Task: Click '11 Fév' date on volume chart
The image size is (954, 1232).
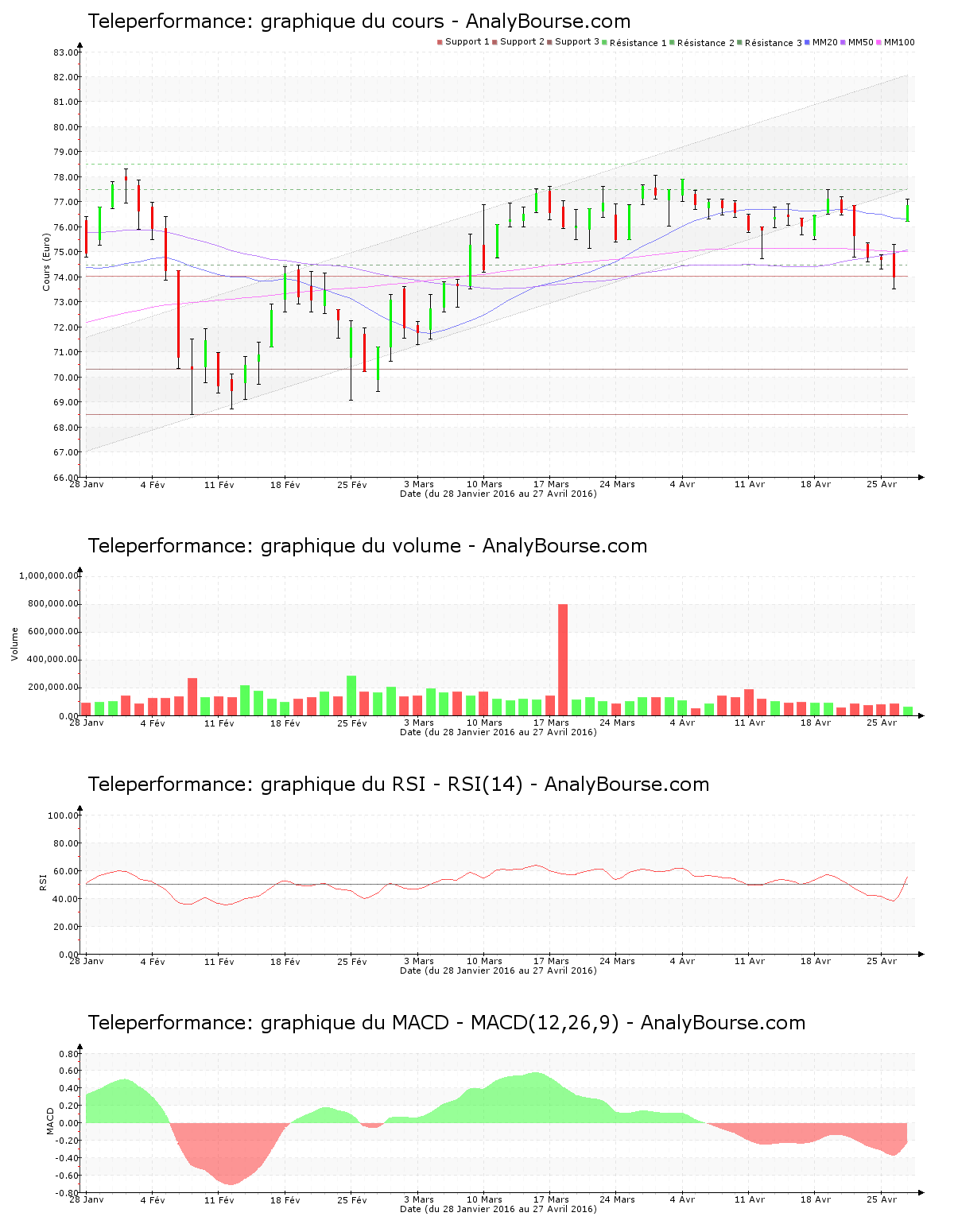Action: coord(219,723)
